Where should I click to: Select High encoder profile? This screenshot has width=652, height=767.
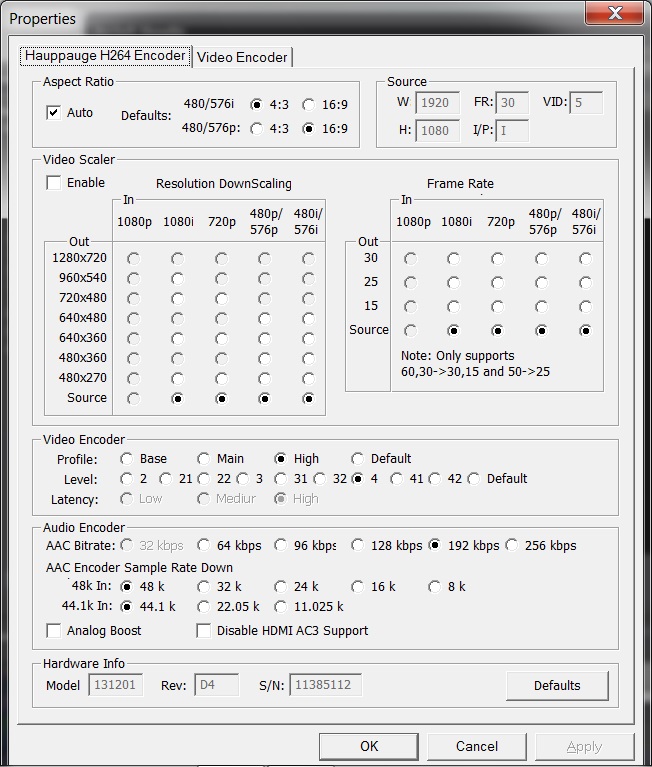(280, 459)
